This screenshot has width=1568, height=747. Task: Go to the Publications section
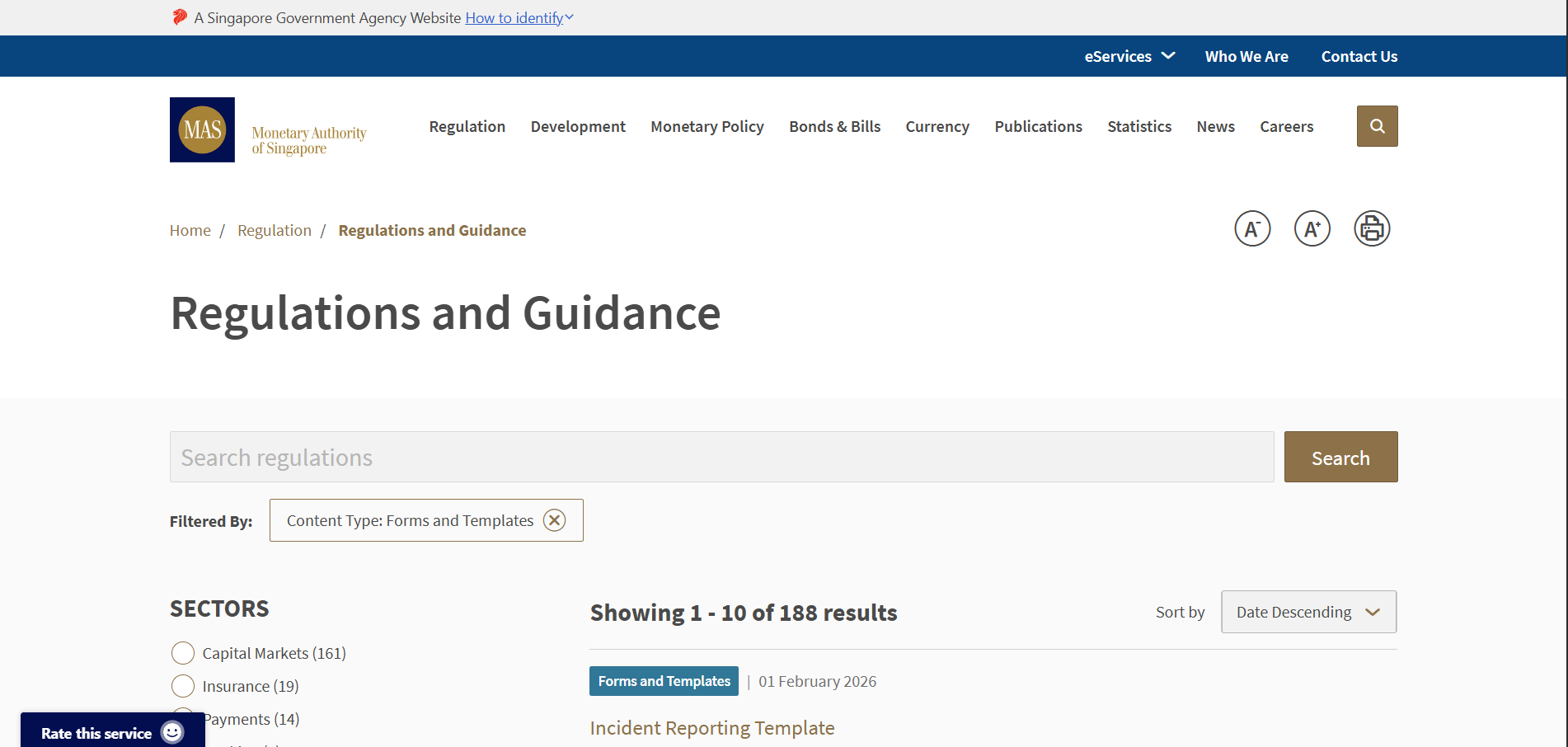pos(1037,126)
